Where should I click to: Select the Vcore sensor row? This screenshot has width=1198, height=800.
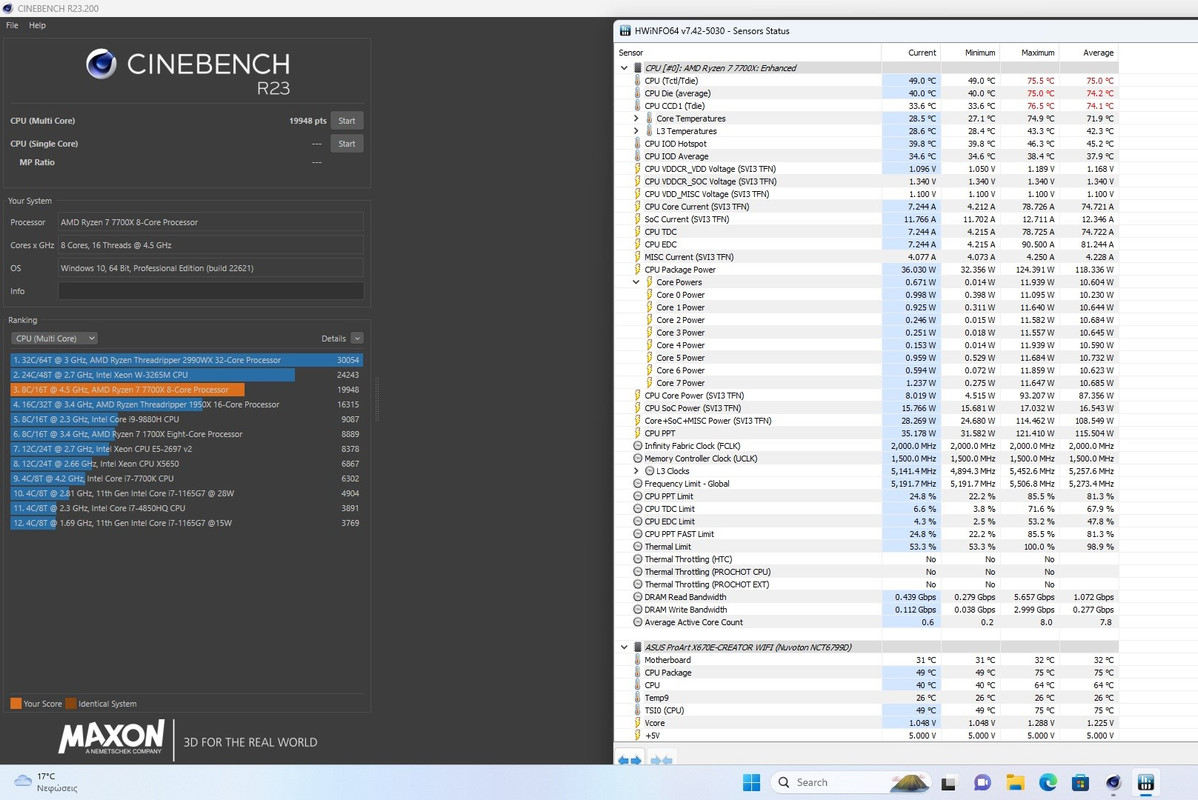point(867,723)
